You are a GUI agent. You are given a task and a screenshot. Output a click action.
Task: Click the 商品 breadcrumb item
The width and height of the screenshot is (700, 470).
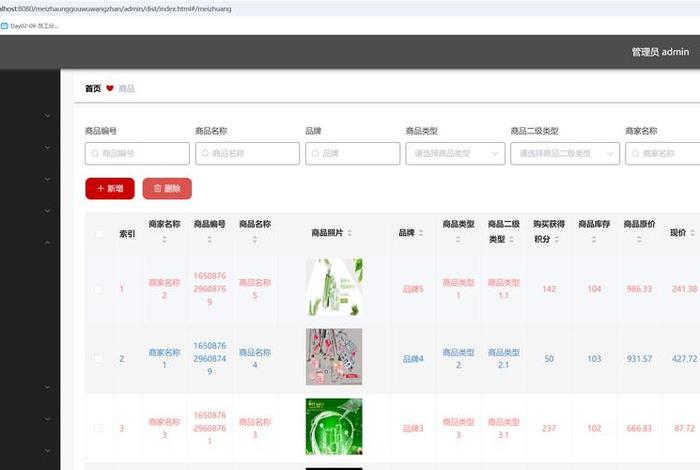click(x=127, y=88)
